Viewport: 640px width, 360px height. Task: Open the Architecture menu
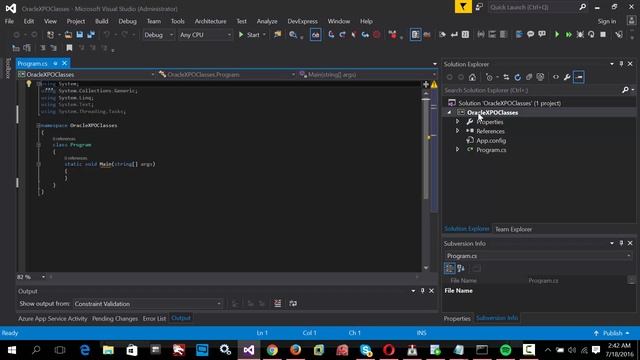tap(211, 21)
